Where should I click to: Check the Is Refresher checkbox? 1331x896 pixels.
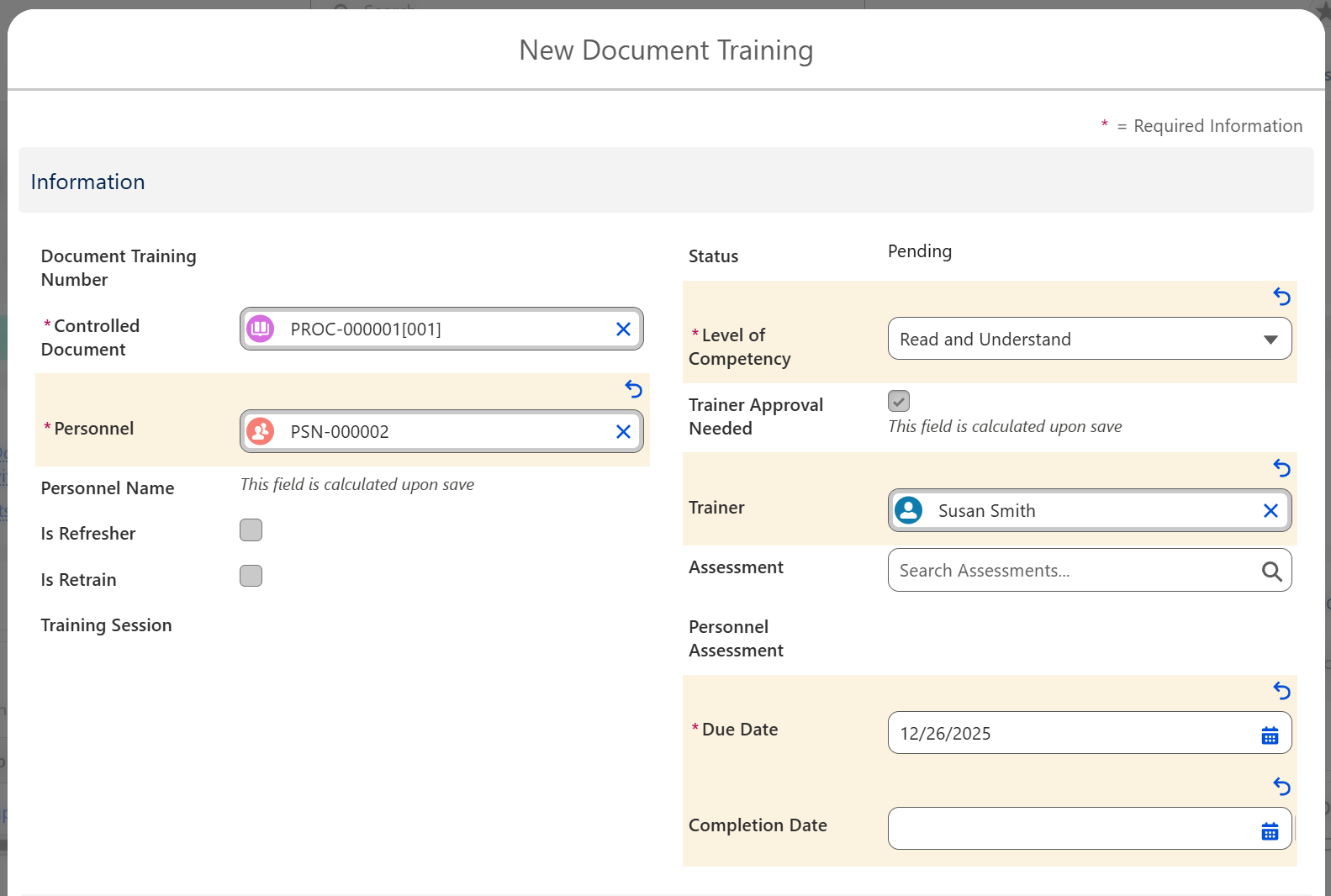(251, 530)
